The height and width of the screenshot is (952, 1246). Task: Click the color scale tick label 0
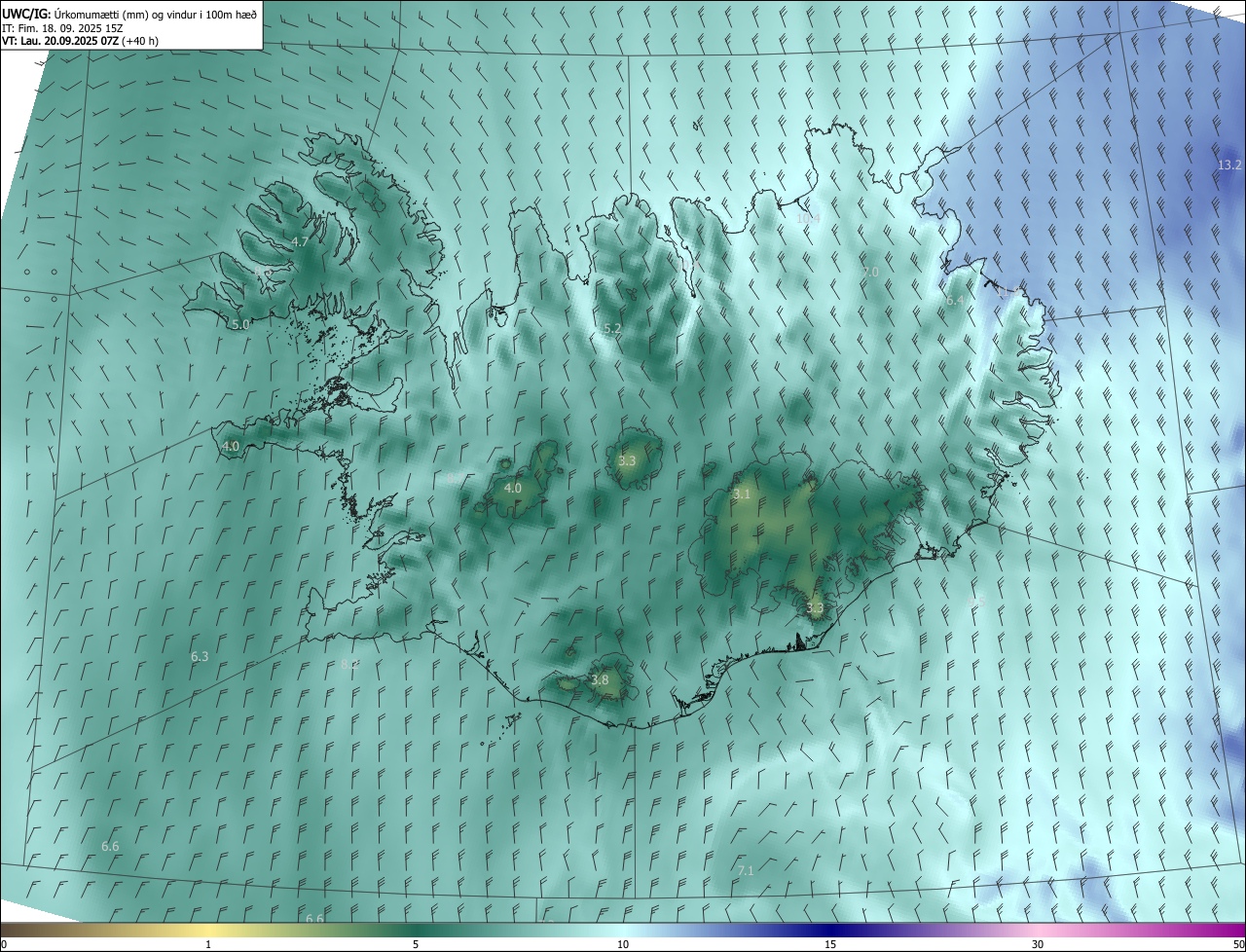4,945
